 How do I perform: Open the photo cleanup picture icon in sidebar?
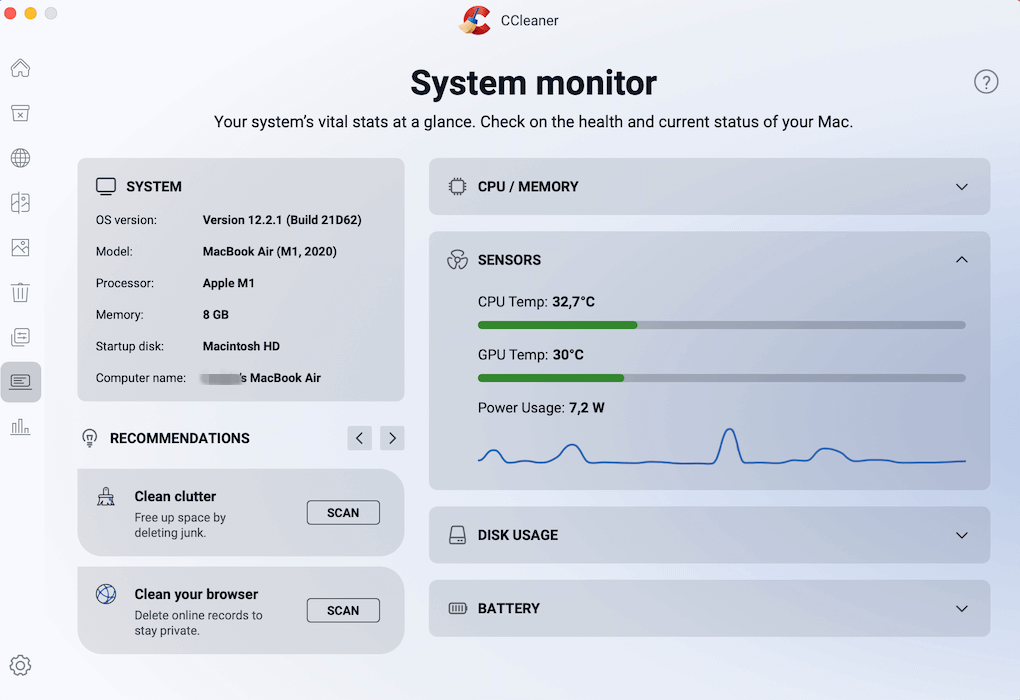tap(20, 247)
